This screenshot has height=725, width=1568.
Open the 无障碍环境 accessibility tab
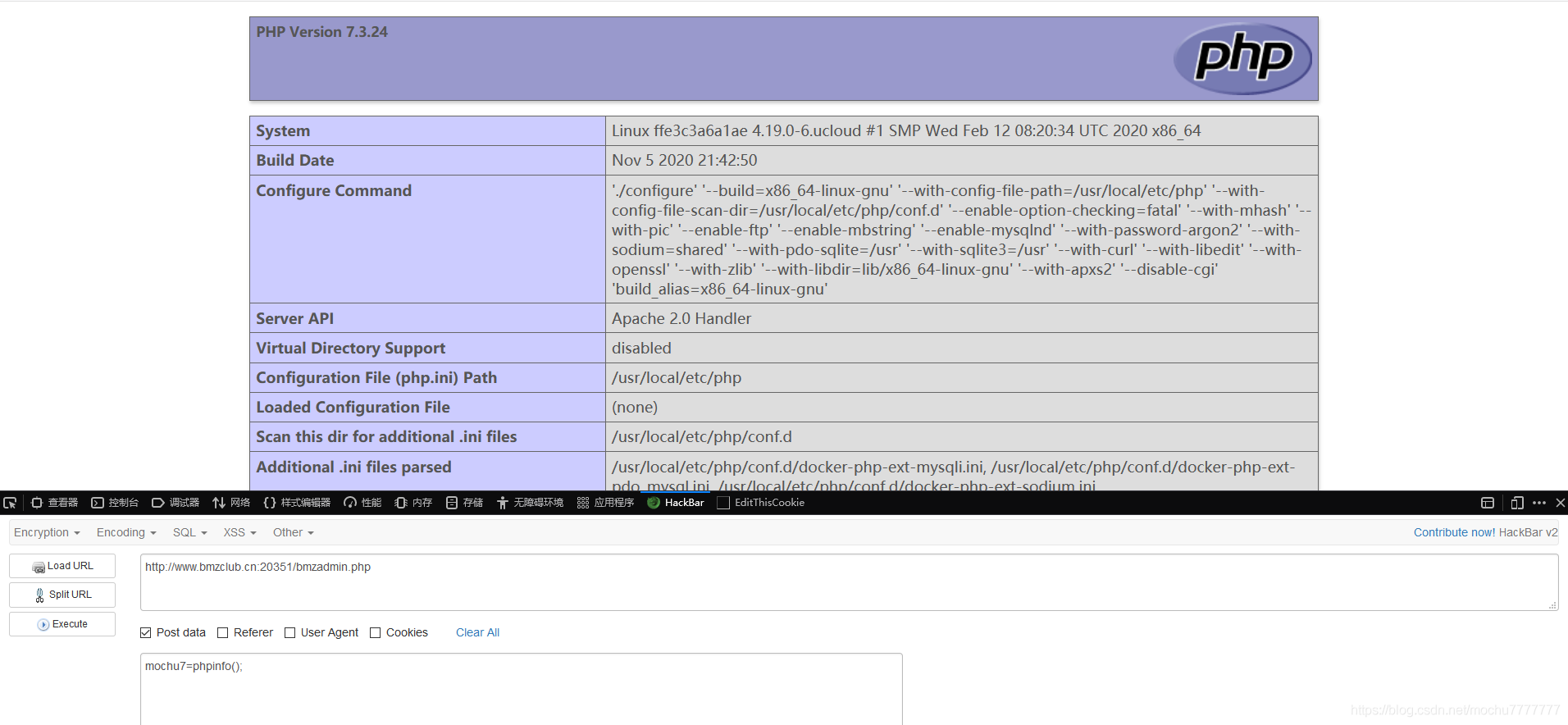pyautogui.click(x=530, y=503)
